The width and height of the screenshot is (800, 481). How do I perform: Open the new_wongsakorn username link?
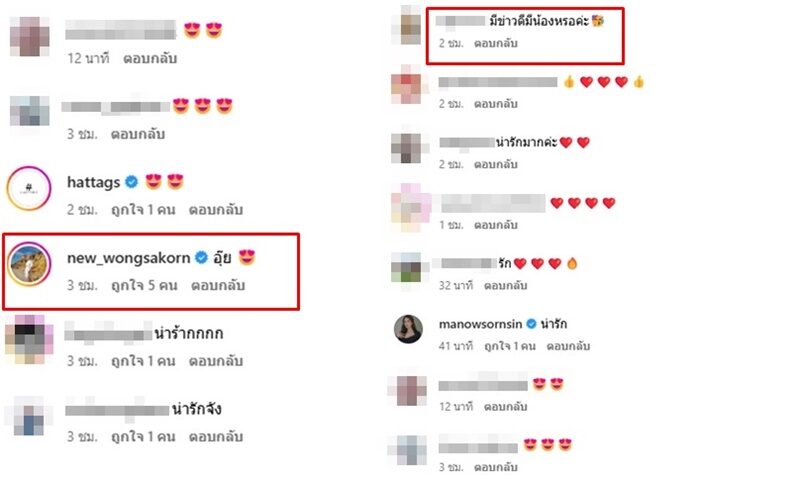pyautogui.click(x=129, y=258)
